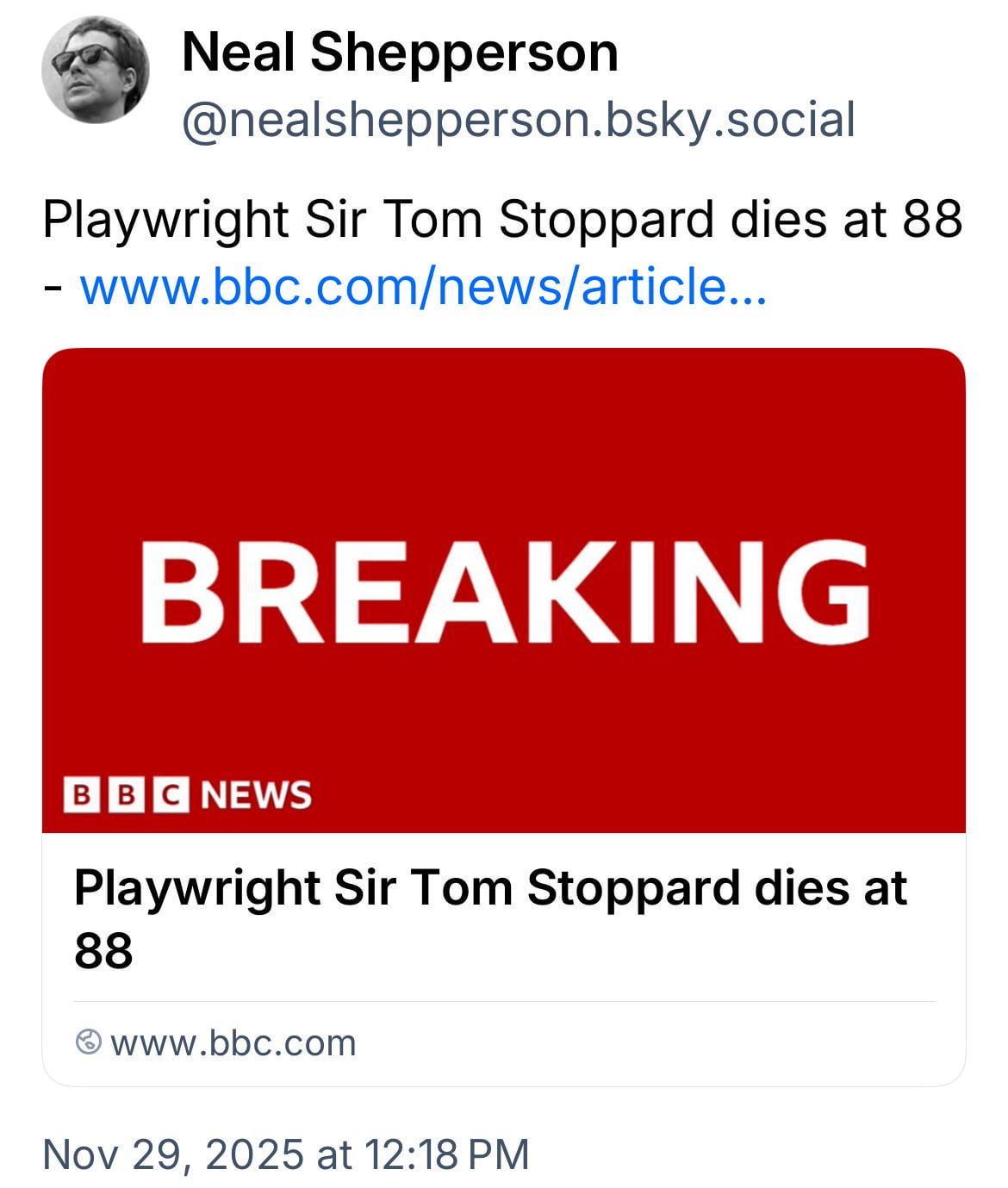Open Neal Shepperson's profile avatar
Screen dimensions: 1008x1188
[x=95, y=69]
